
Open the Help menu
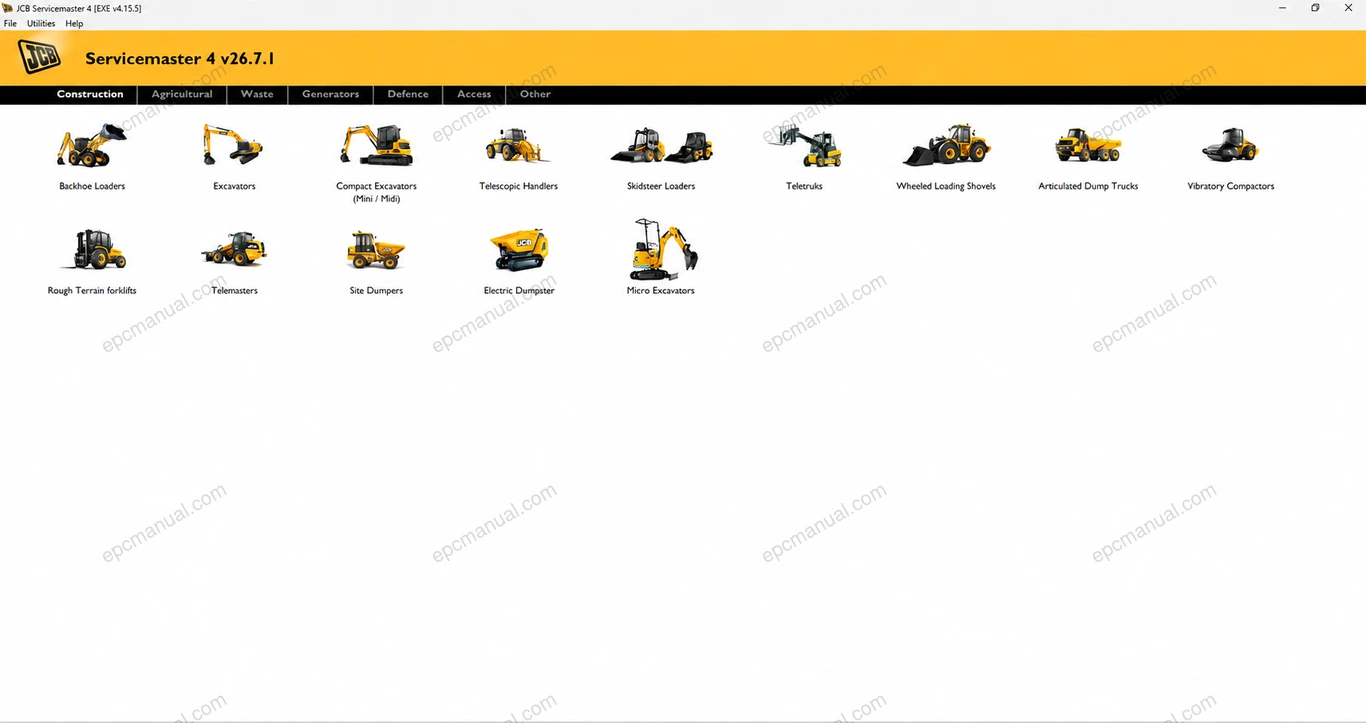pyautogui.click(x=74, y=24)
